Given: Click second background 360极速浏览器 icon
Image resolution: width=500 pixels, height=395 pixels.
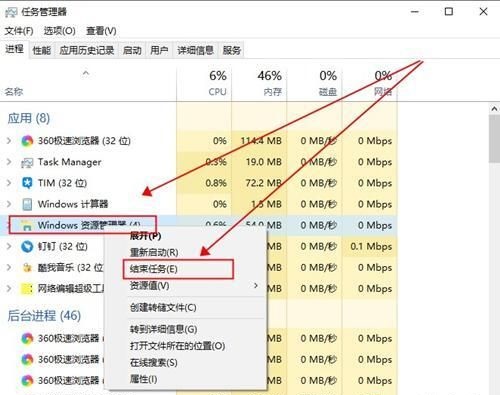Looking at the screenshot, I should [x=27, y=360].
